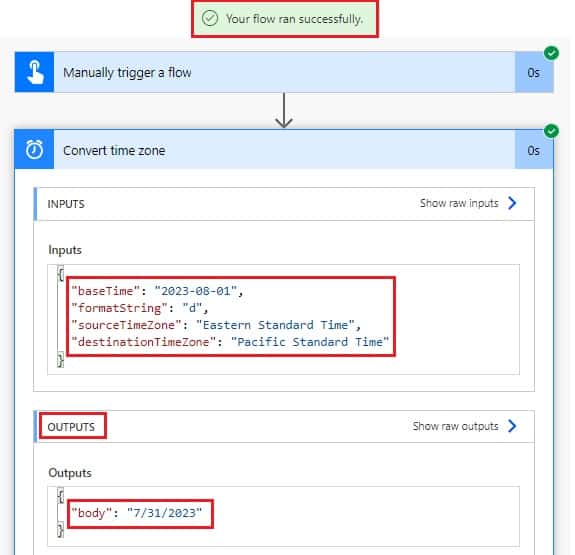This screenshot has height=555, width=575.
Task: Click the checkmark icon in the success banner
Action: click(x=210, y=18)
